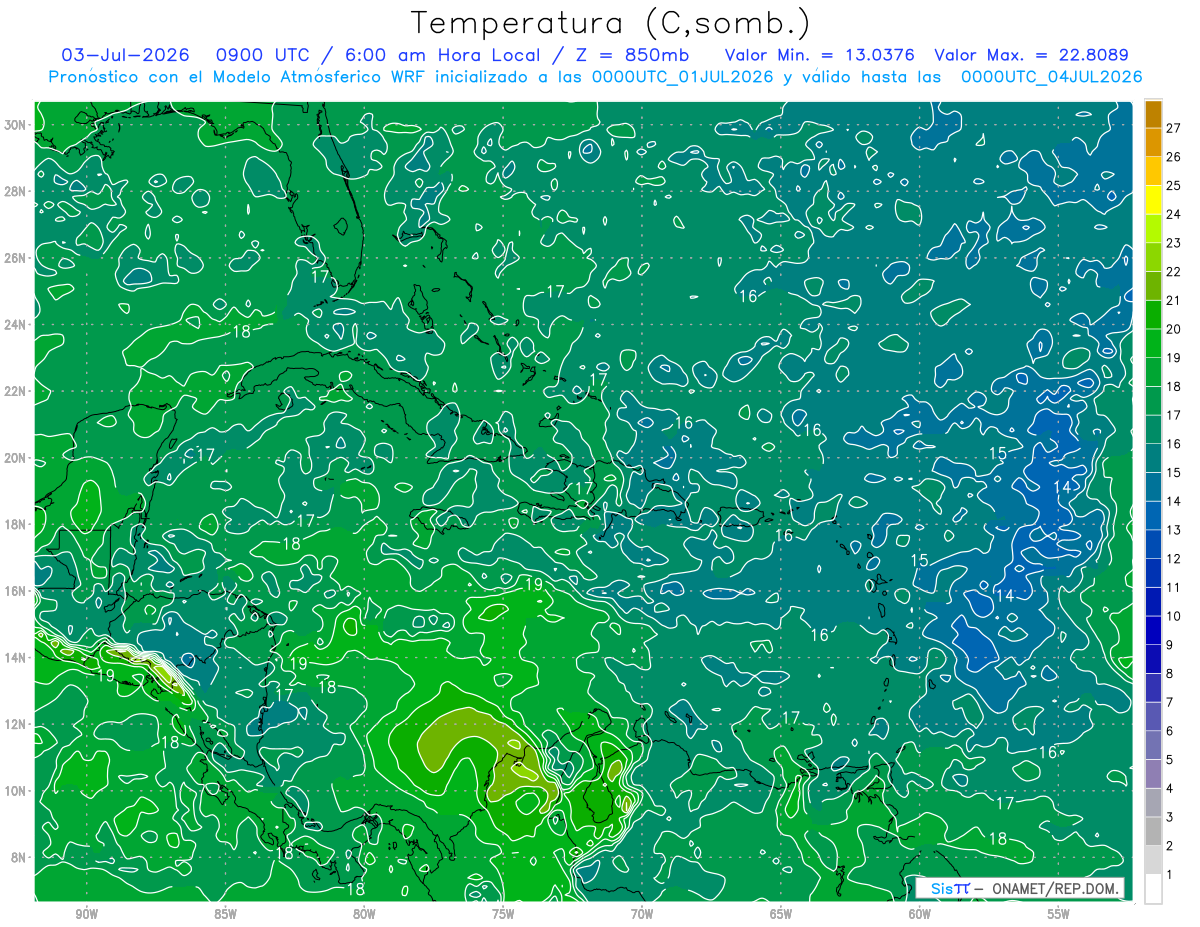Click the '18N' latitude axis label
This screenshot has height=927, width=1200.
point(16,524)
